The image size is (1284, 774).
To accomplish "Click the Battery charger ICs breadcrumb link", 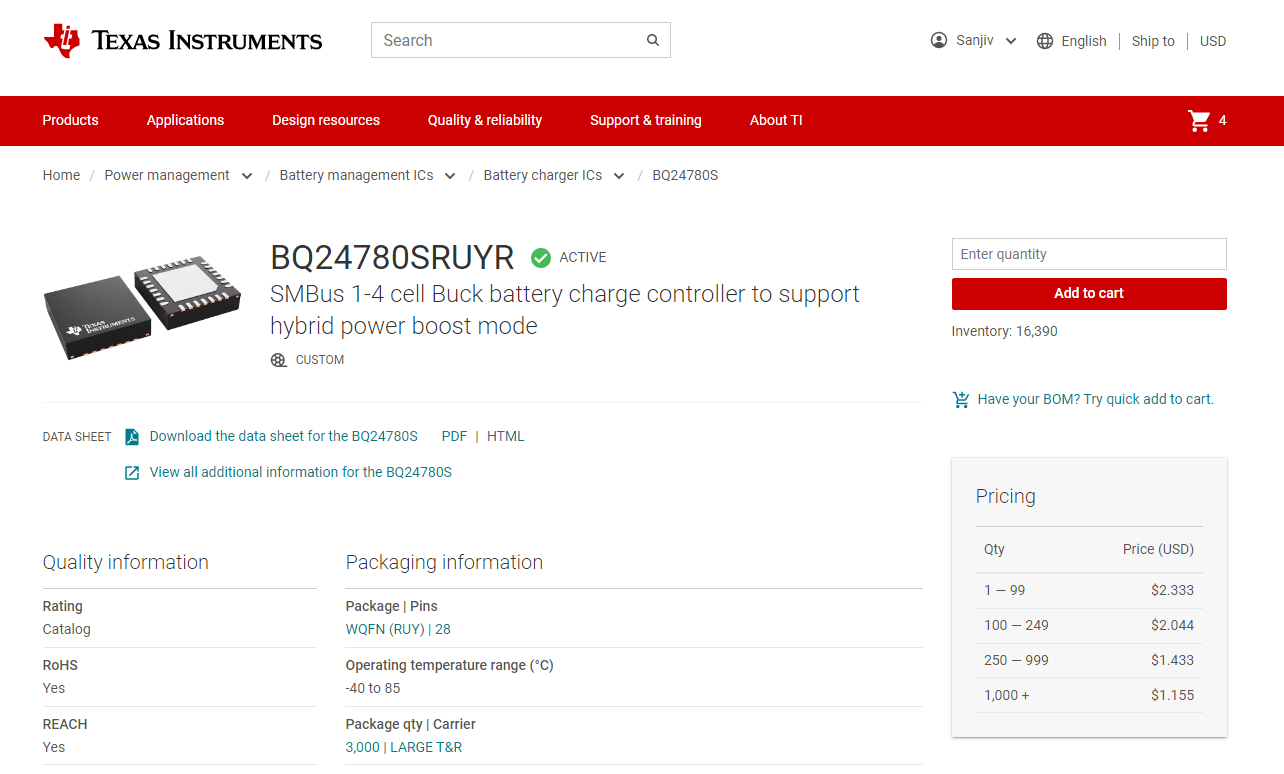I will coord(543,175).
